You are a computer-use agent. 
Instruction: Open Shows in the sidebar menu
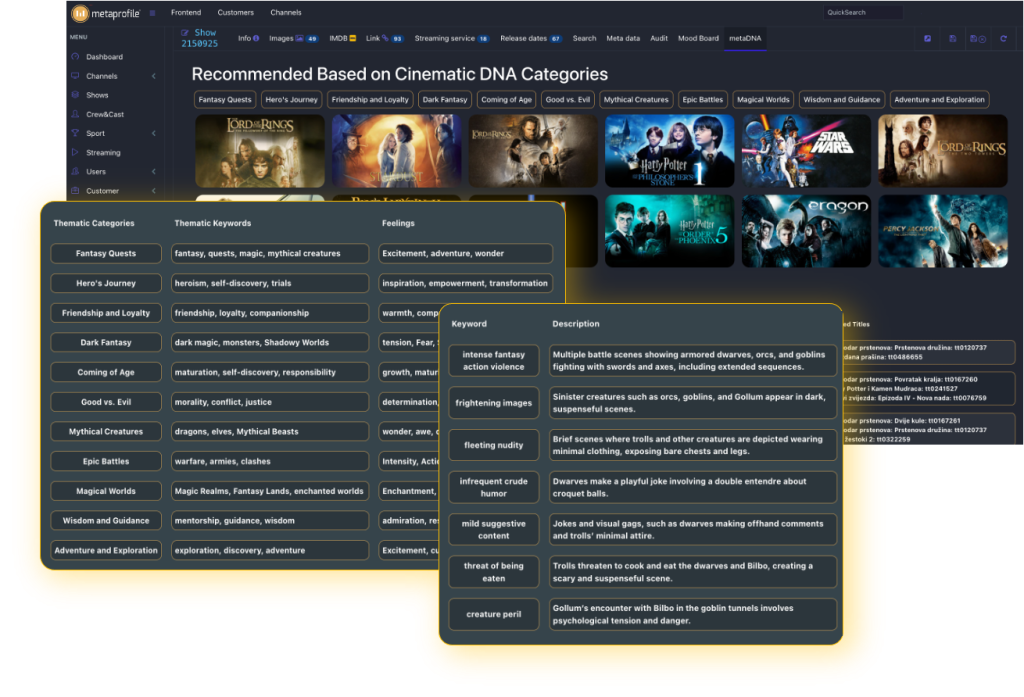tap(97, 95)
